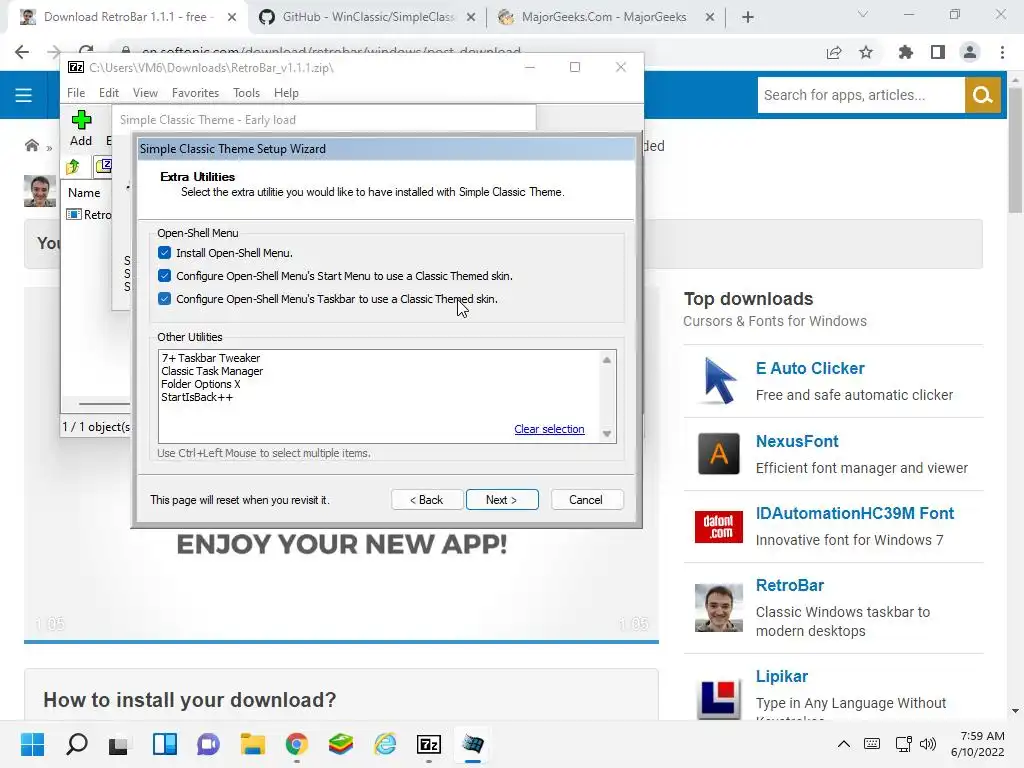Open 7-Zip Tools menu
This screenshot has height=768, width=1024.
(246, 93)
